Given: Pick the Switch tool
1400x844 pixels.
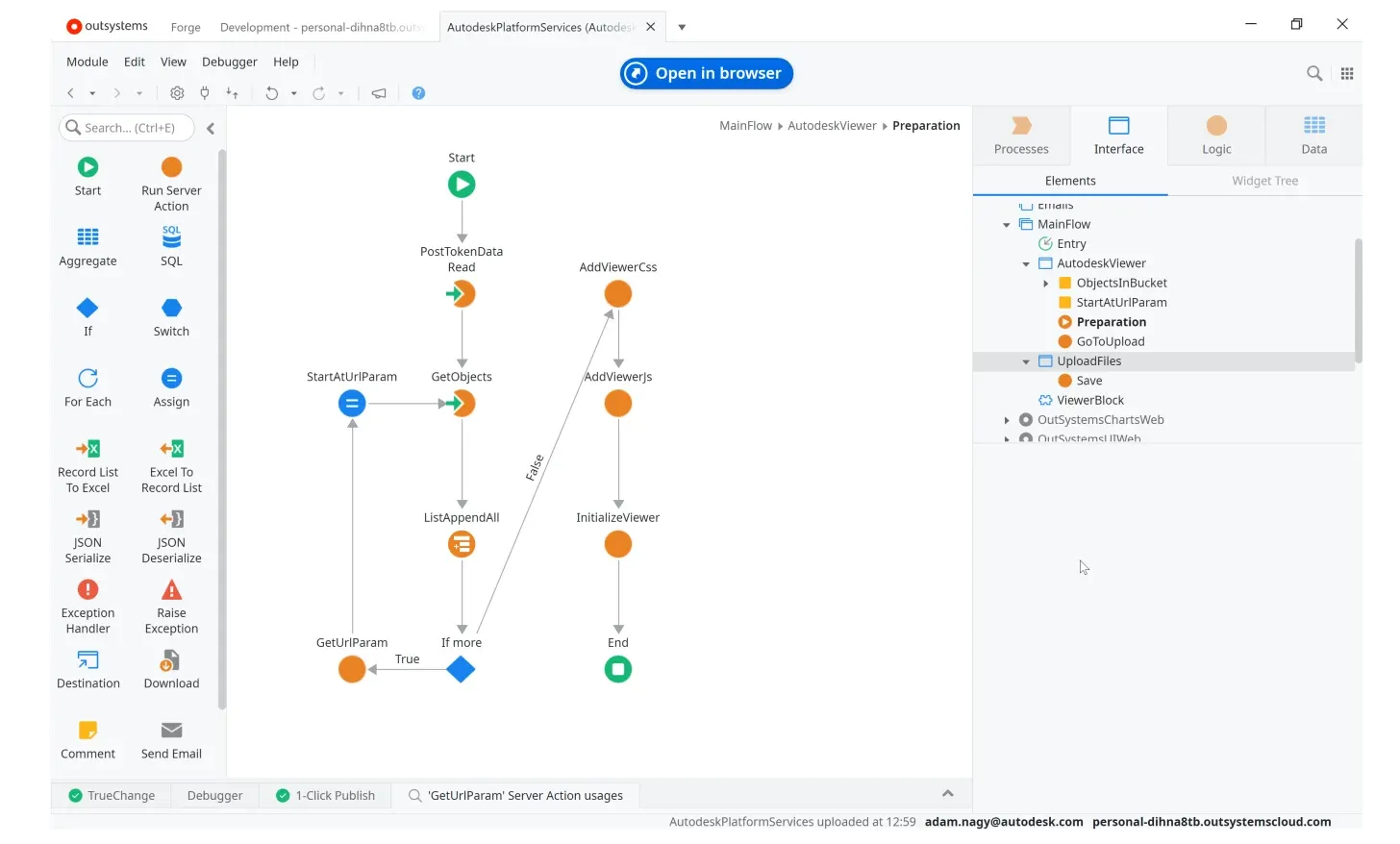Looking at the screenshot, I should tap(171, 317).
